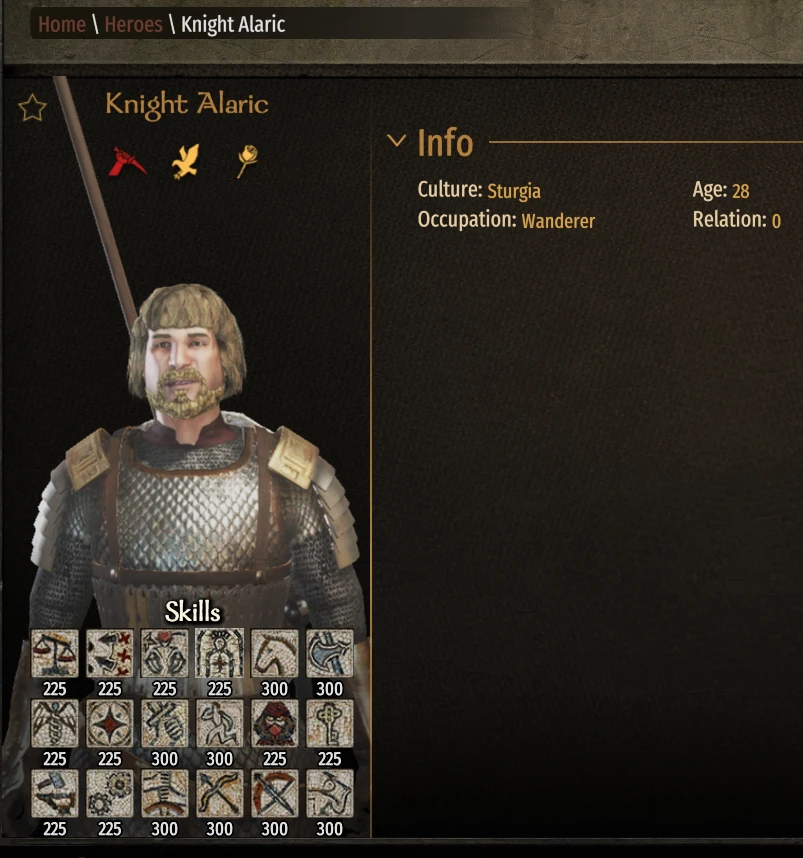
Task: Open the Wanderer occupation link
Action: click(558, 221)
